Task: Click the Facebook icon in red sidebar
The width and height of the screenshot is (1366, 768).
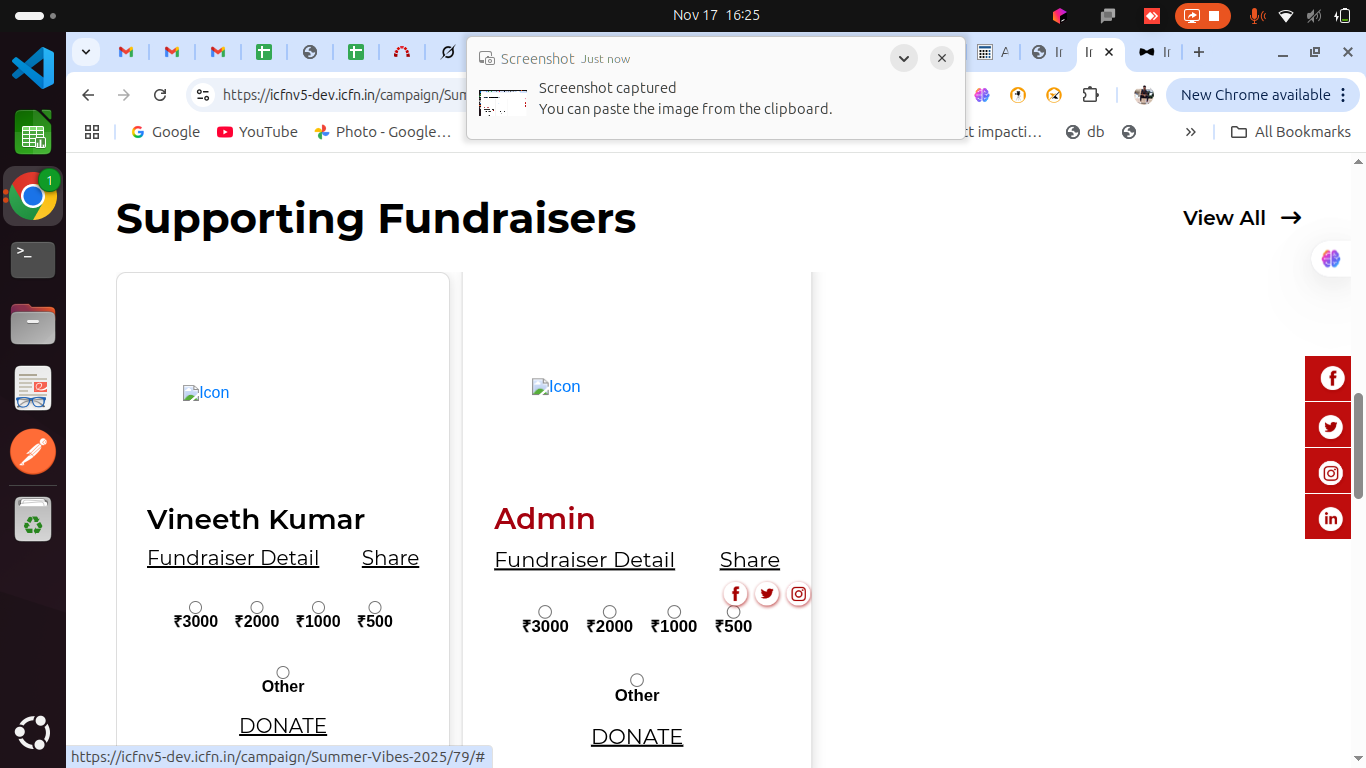Action: [x=1330, y=378]
